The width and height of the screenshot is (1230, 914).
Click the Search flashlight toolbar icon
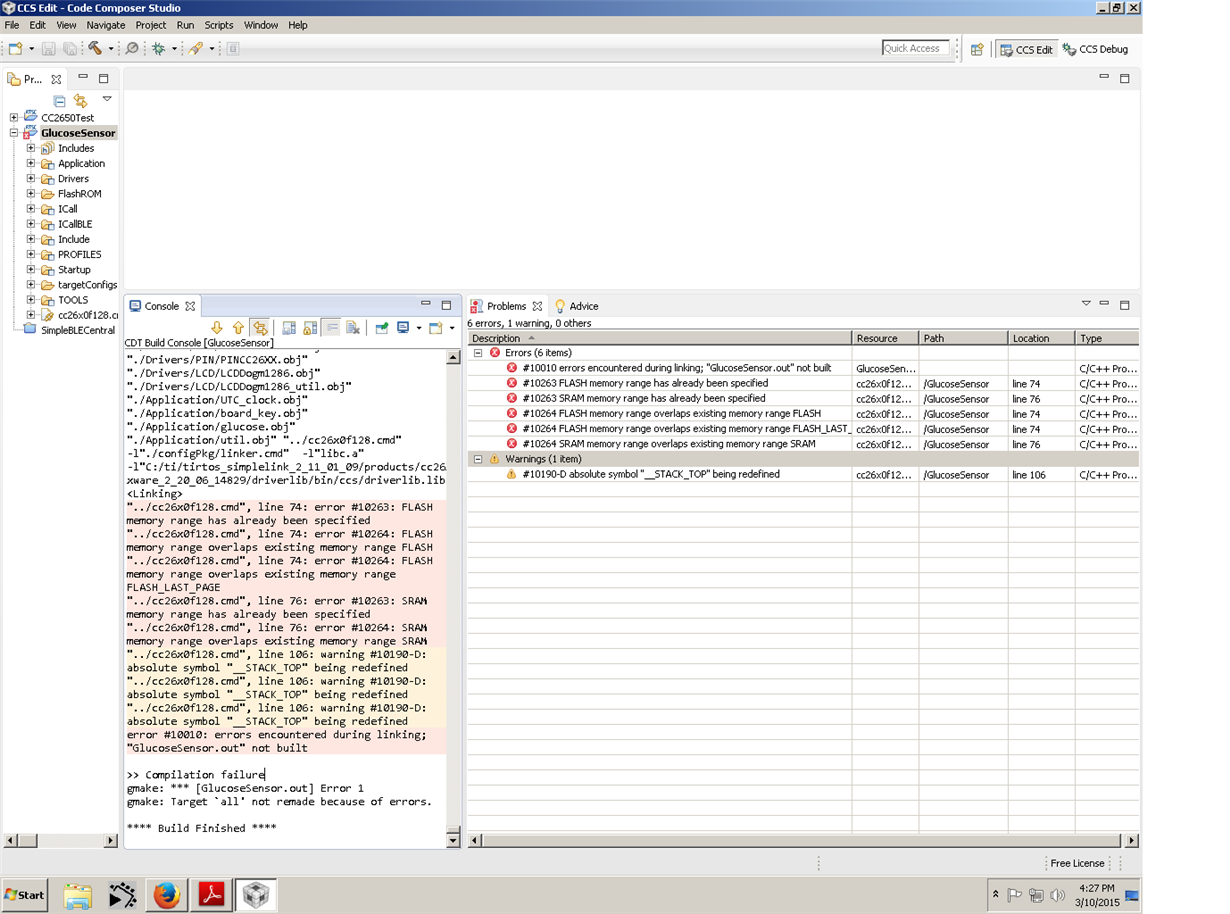pyautogui.click(x=132, y=48)
